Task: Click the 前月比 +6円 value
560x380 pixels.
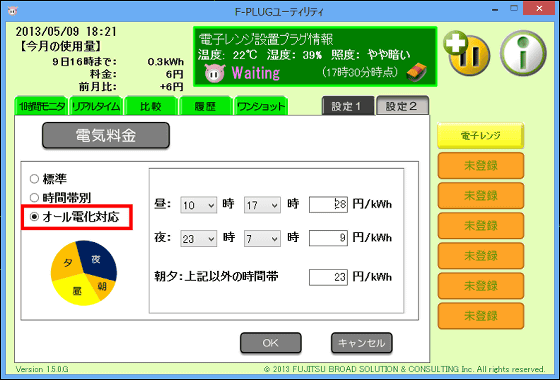Action: [x=172, y=86]
